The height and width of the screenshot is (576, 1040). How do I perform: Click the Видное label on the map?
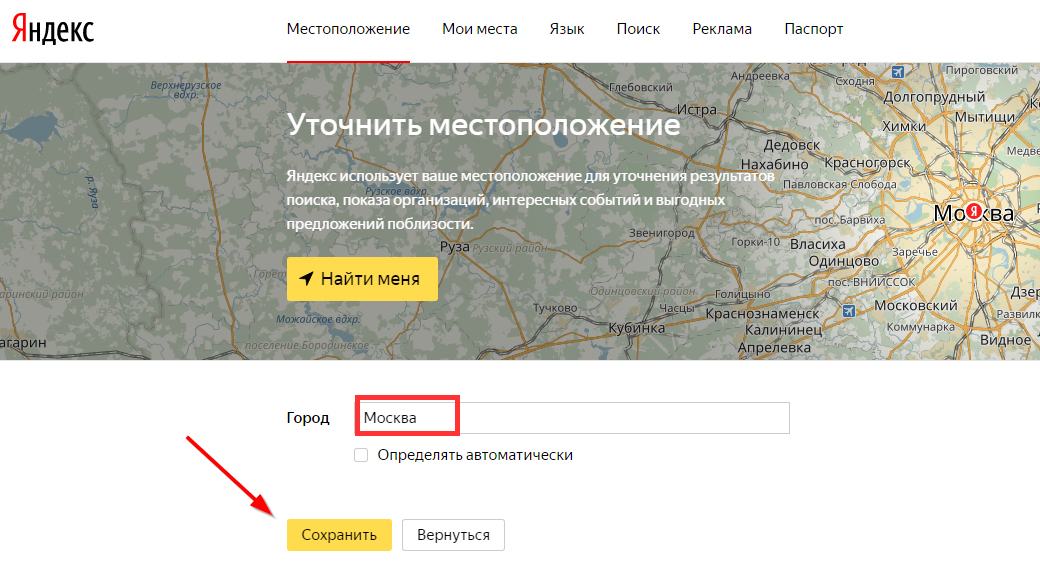1006,340
